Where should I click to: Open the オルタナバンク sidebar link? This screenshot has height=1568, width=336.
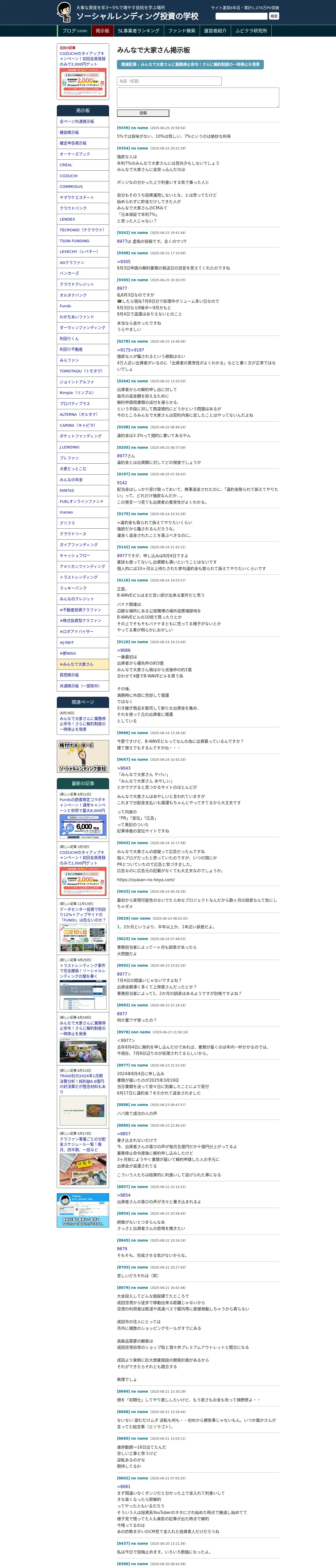coord(83,295)
